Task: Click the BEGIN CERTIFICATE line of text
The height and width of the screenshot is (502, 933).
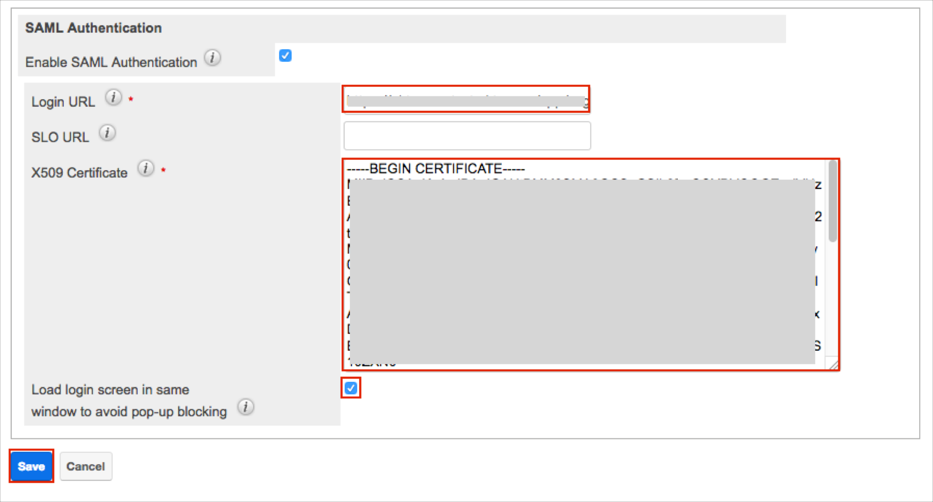Action: 436,169
